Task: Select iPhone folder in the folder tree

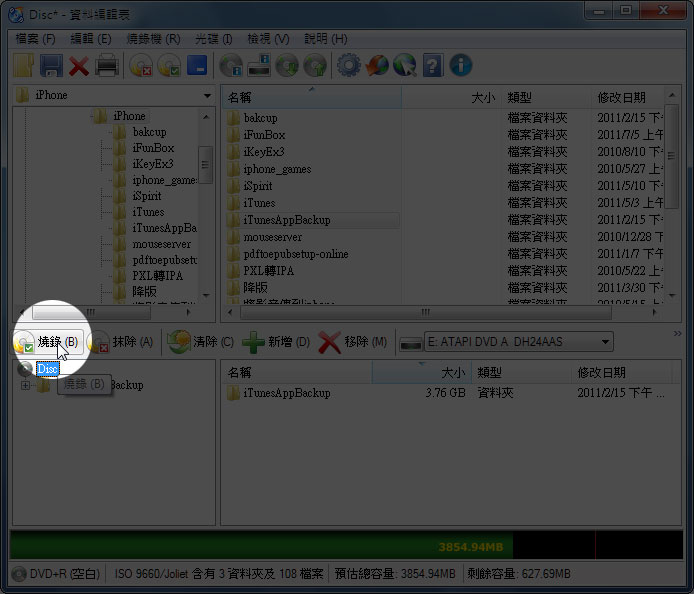Action: click(x=129, y=116)
